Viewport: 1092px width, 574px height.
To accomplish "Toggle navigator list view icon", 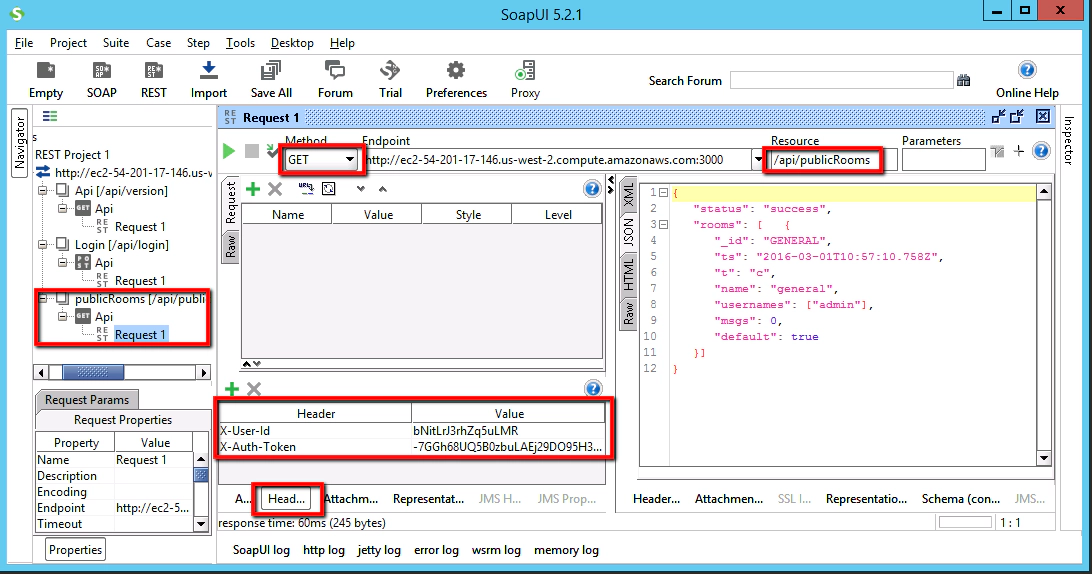I will coord(50,116).
